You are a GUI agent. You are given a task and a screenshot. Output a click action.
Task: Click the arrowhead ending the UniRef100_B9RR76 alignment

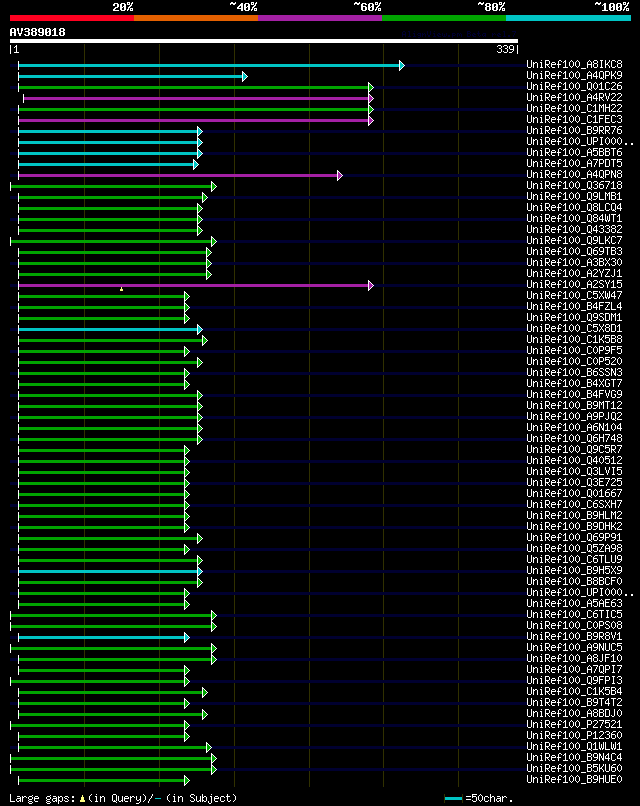[x=199, y=132]
